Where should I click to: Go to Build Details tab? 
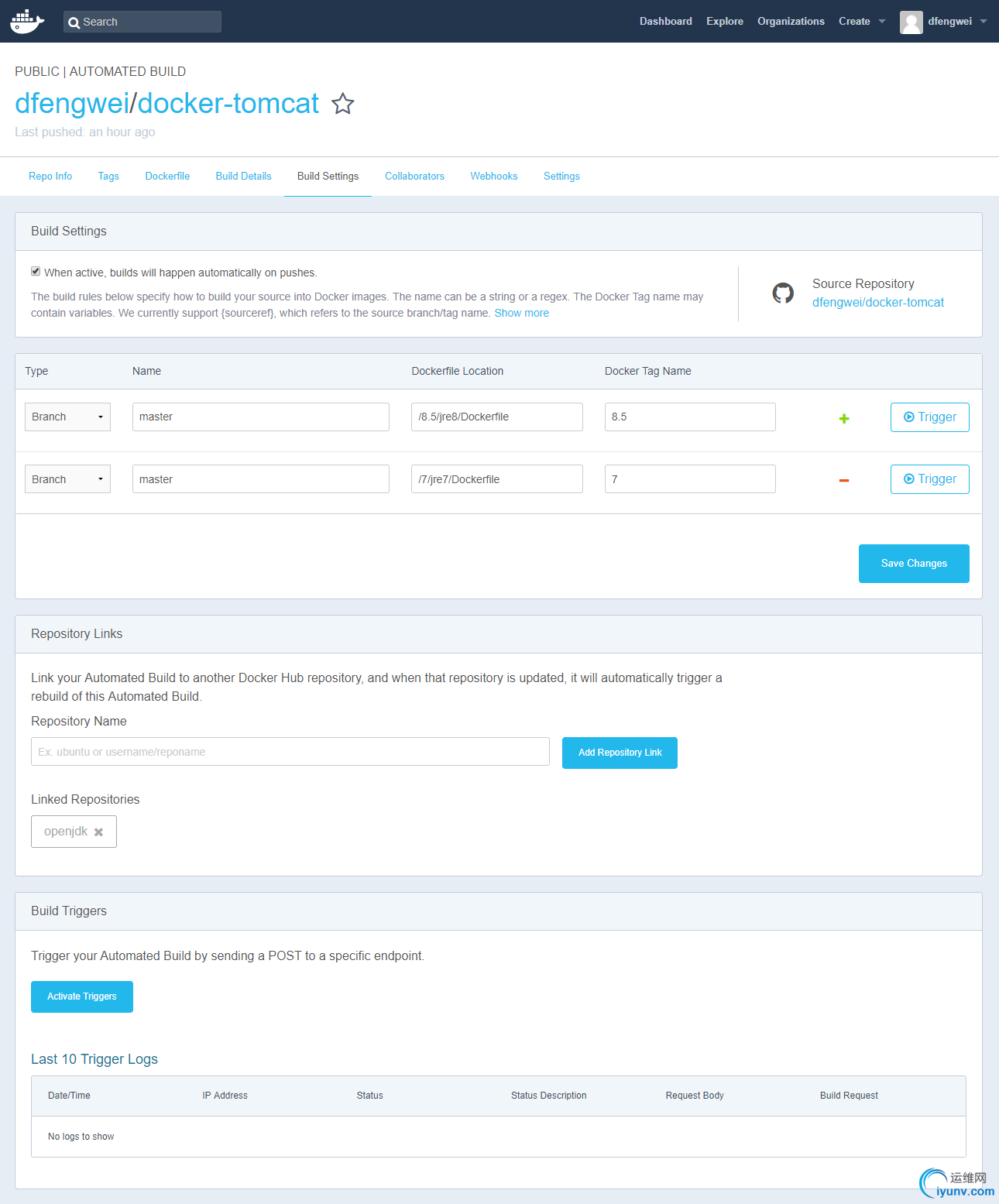coord(243,177)
